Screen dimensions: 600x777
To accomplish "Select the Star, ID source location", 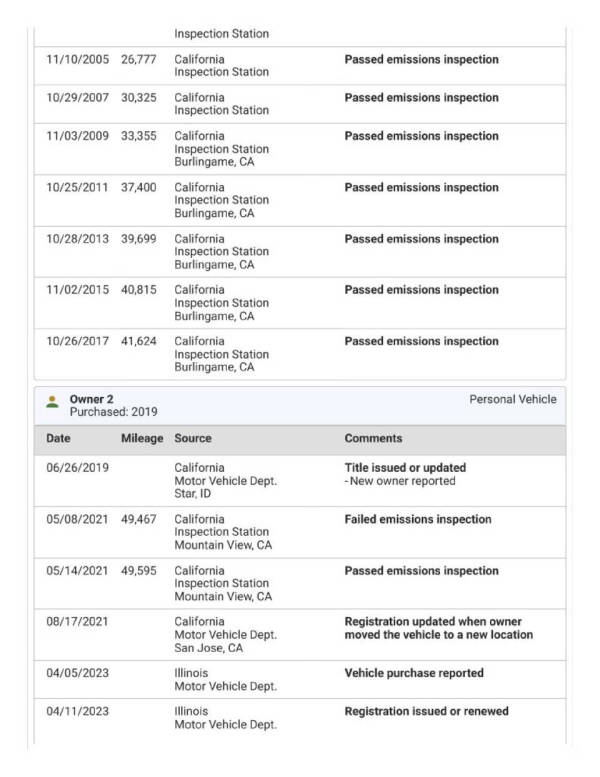I will point(194,494).
